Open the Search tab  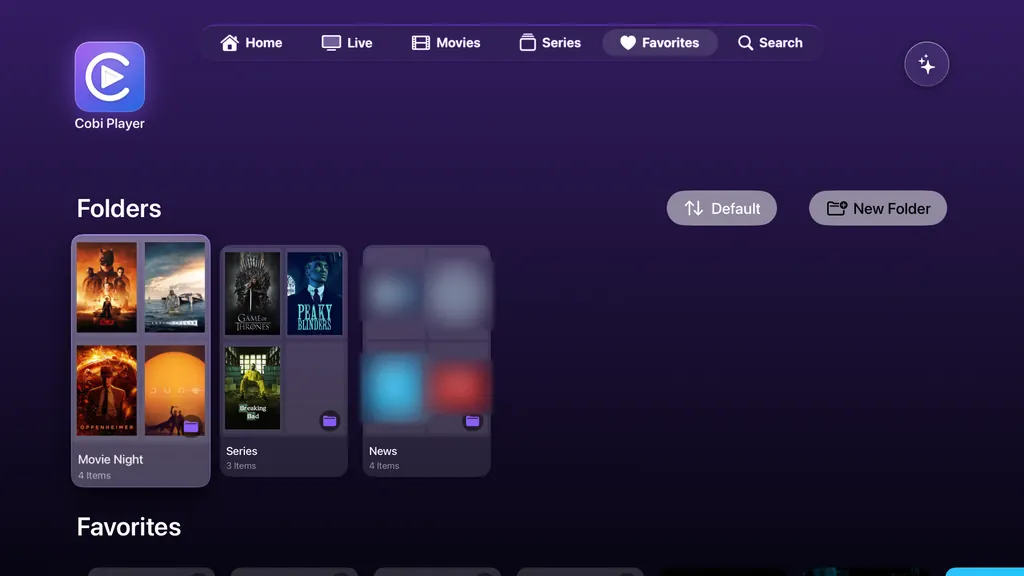click(x=770, y=43)
